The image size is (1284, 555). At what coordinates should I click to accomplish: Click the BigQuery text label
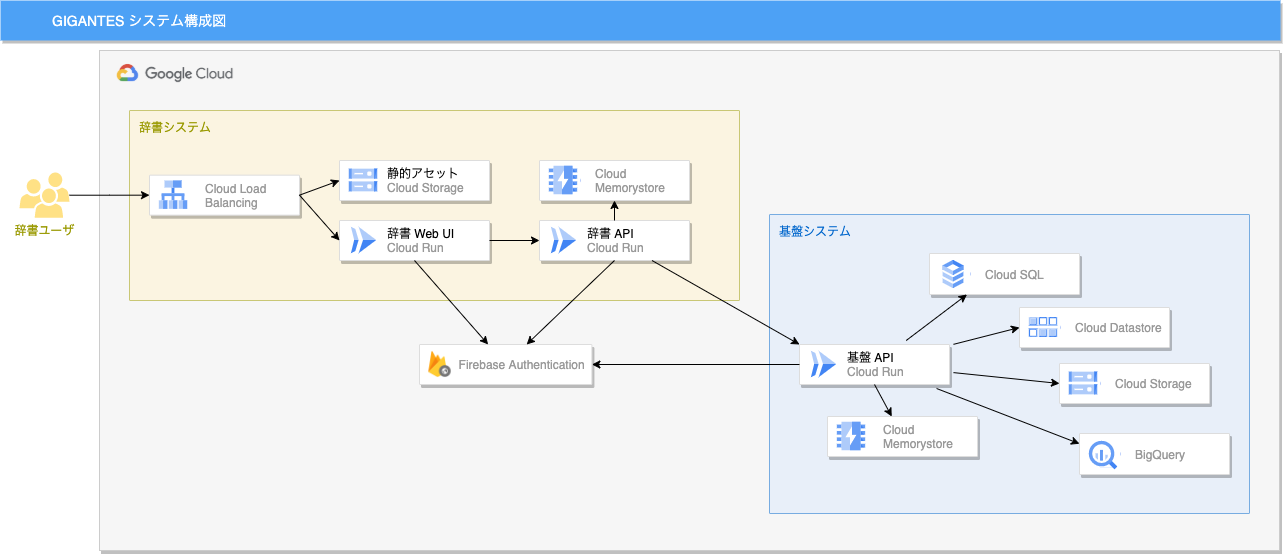click(x=1160, y=455)
